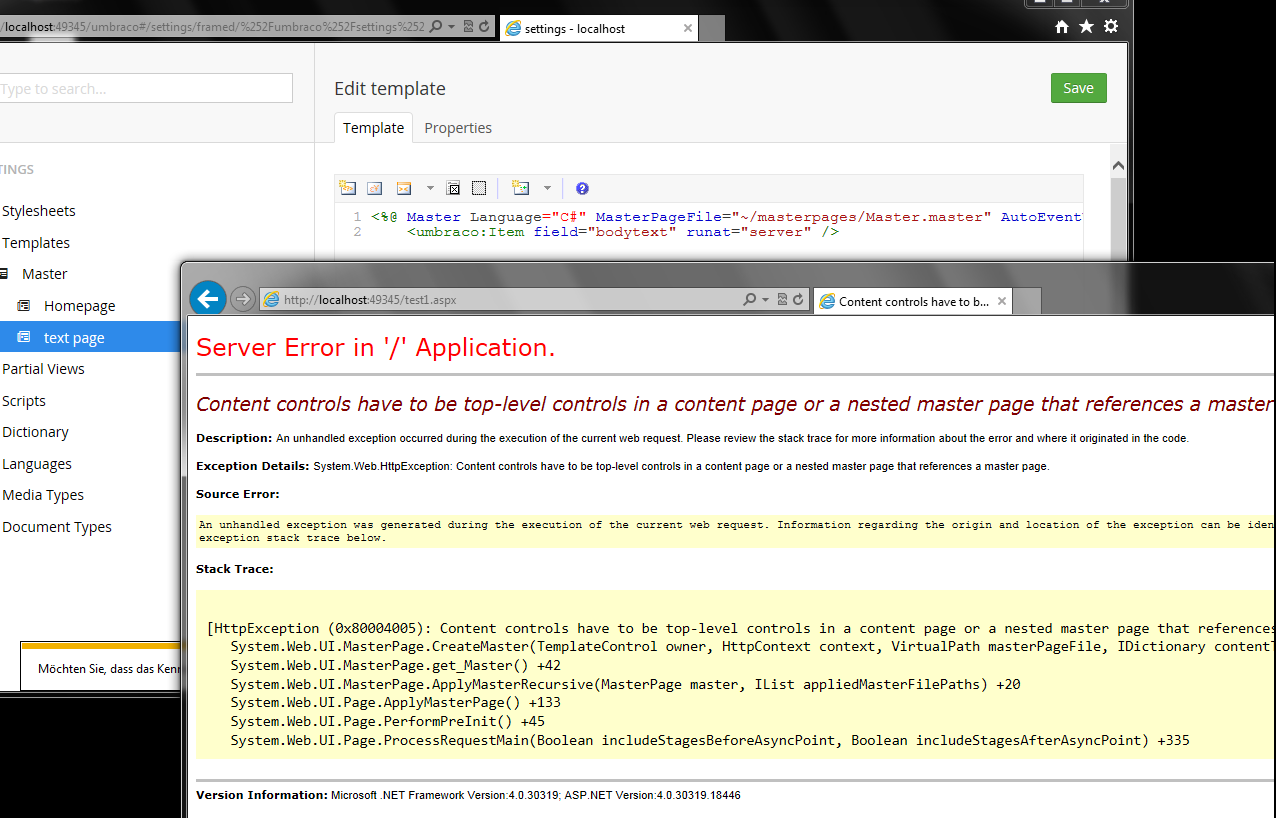Open Dictionary in the settings tree
The height and width of the screenshot is (818, 1276).
click(35, 432)
